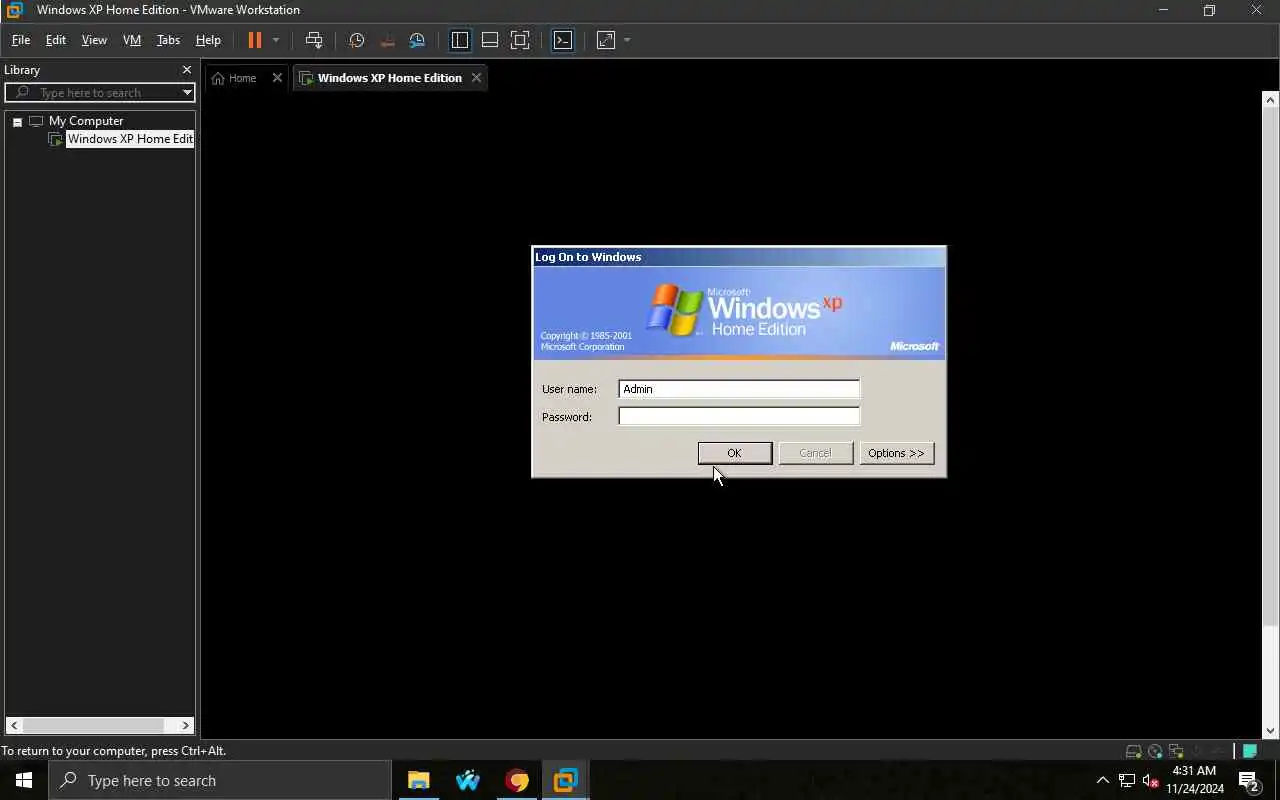The image size is (1280, 800).
Task: Click the stretch guest display icon
Action: [606, 40]
